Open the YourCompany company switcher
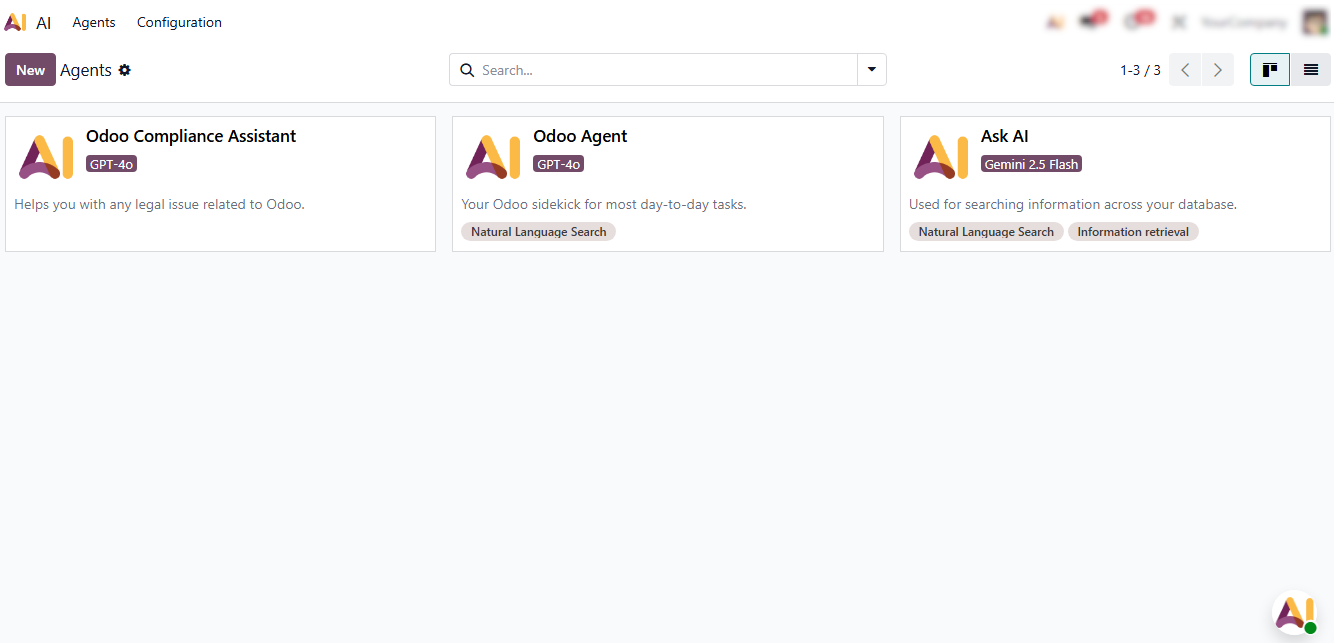The image size is (1334, 643). tap(1243, 22)
